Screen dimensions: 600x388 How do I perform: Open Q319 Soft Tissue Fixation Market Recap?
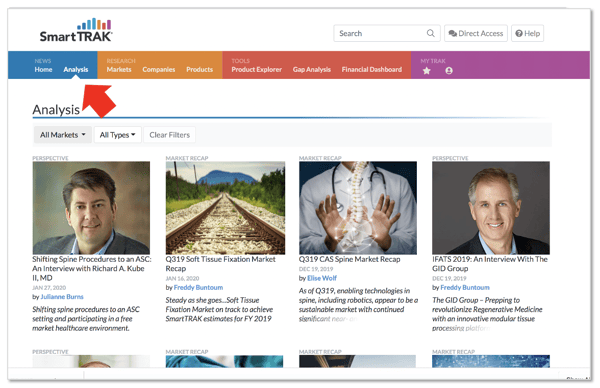point(220,264)
